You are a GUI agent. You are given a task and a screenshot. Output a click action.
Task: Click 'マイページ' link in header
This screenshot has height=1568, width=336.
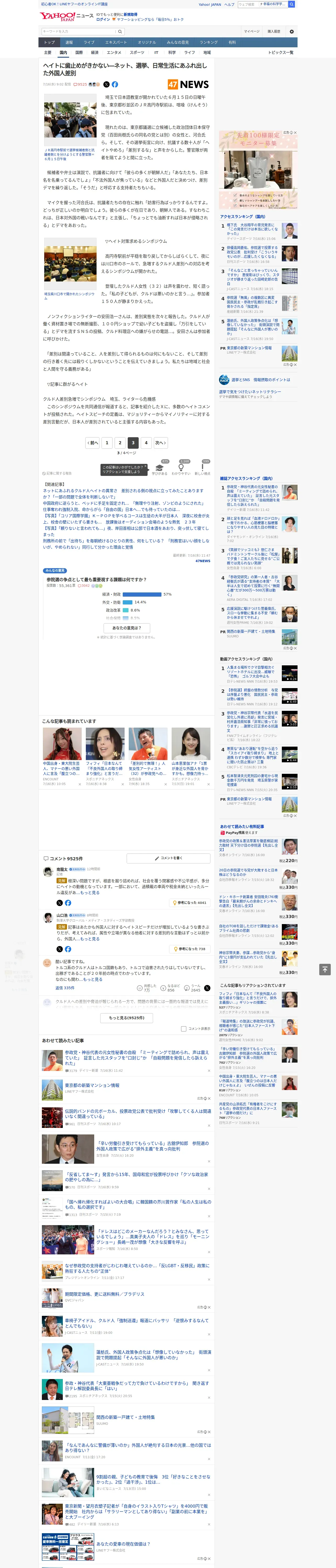[252, 31]
